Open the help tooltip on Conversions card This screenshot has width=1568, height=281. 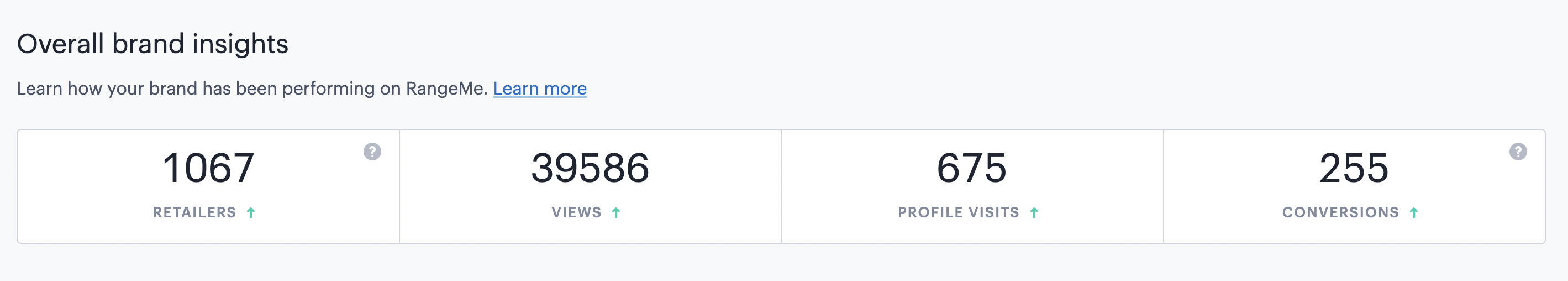[1518, 152]
